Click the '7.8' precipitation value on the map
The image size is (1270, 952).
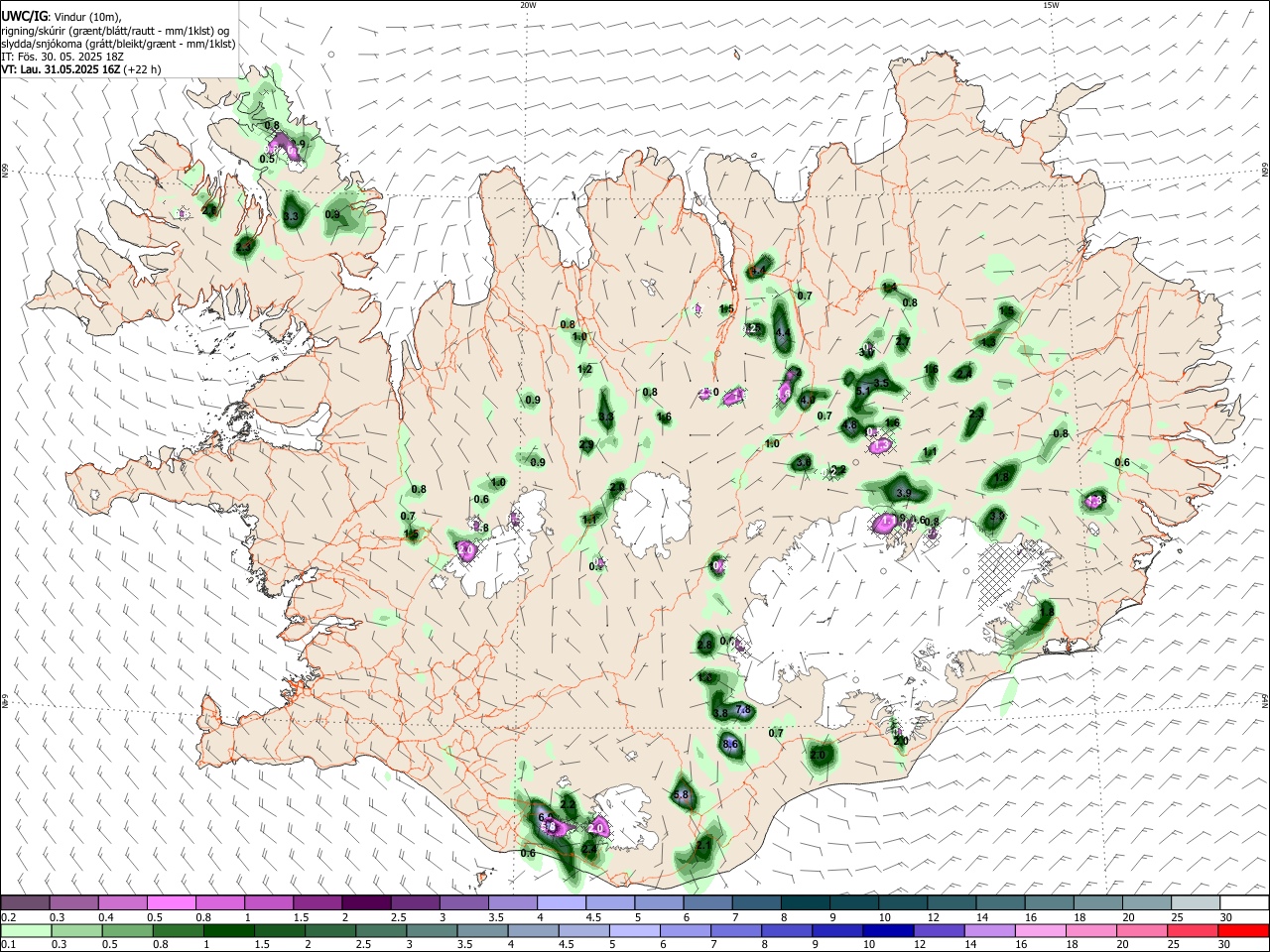click(742, 711)
